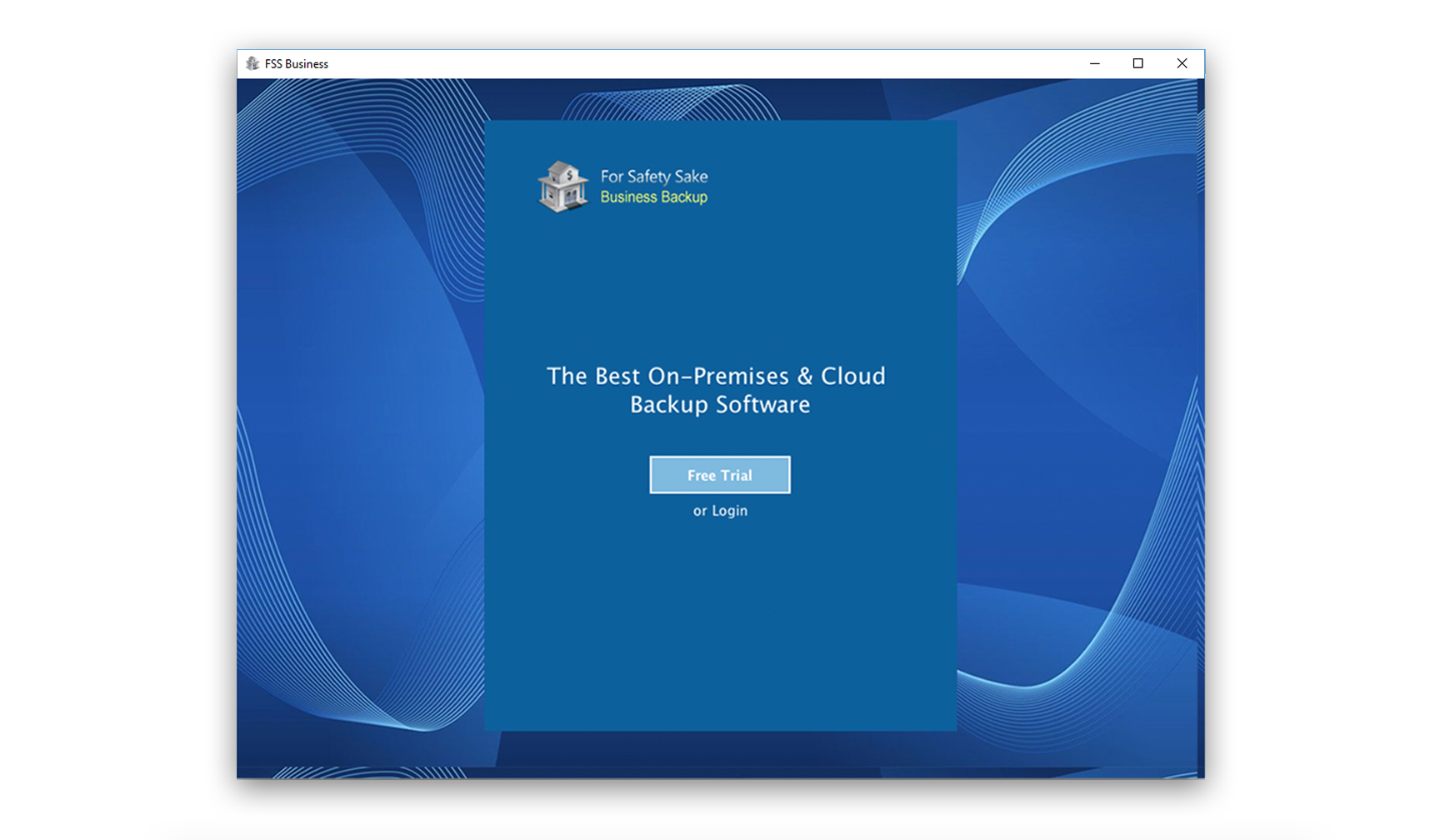Screen dimensions: 1440x840
Task: Click the 'For Safety Sake' logo text
Action: coord(654,177)
